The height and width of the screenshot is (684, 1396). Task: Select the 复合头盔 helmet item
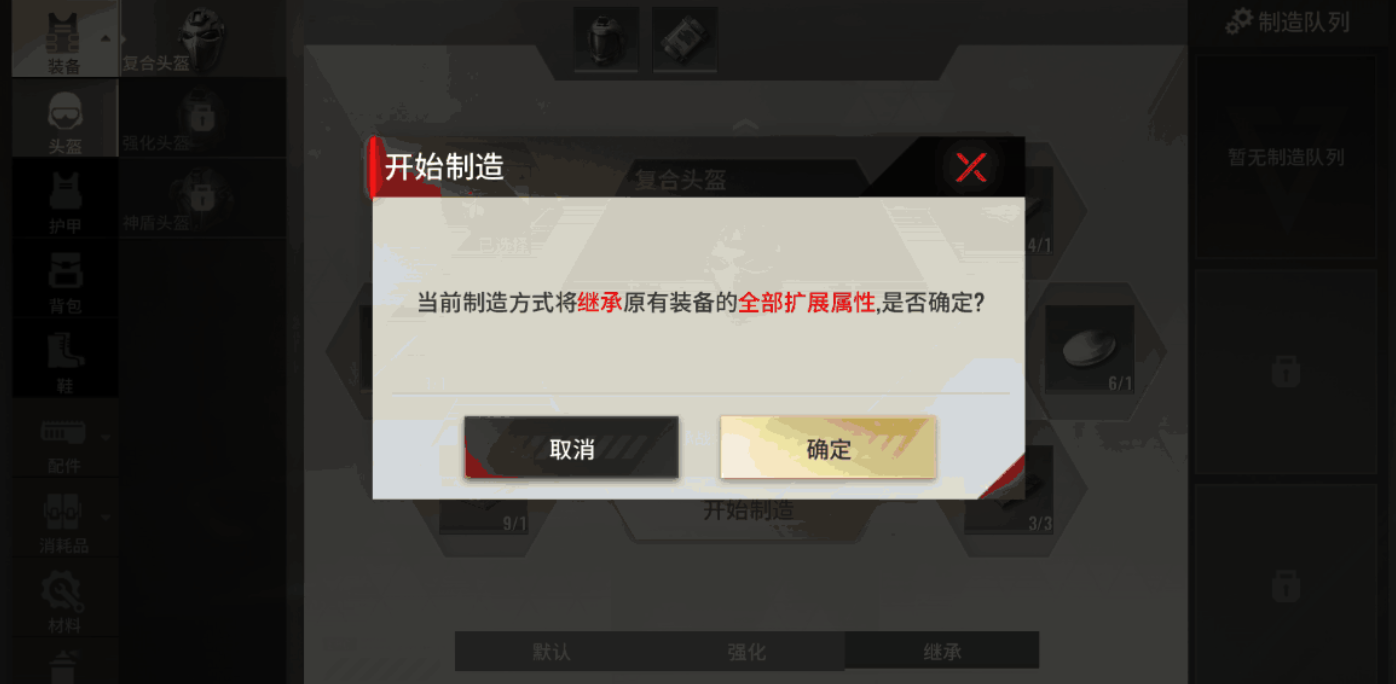[x=202, y=39]
